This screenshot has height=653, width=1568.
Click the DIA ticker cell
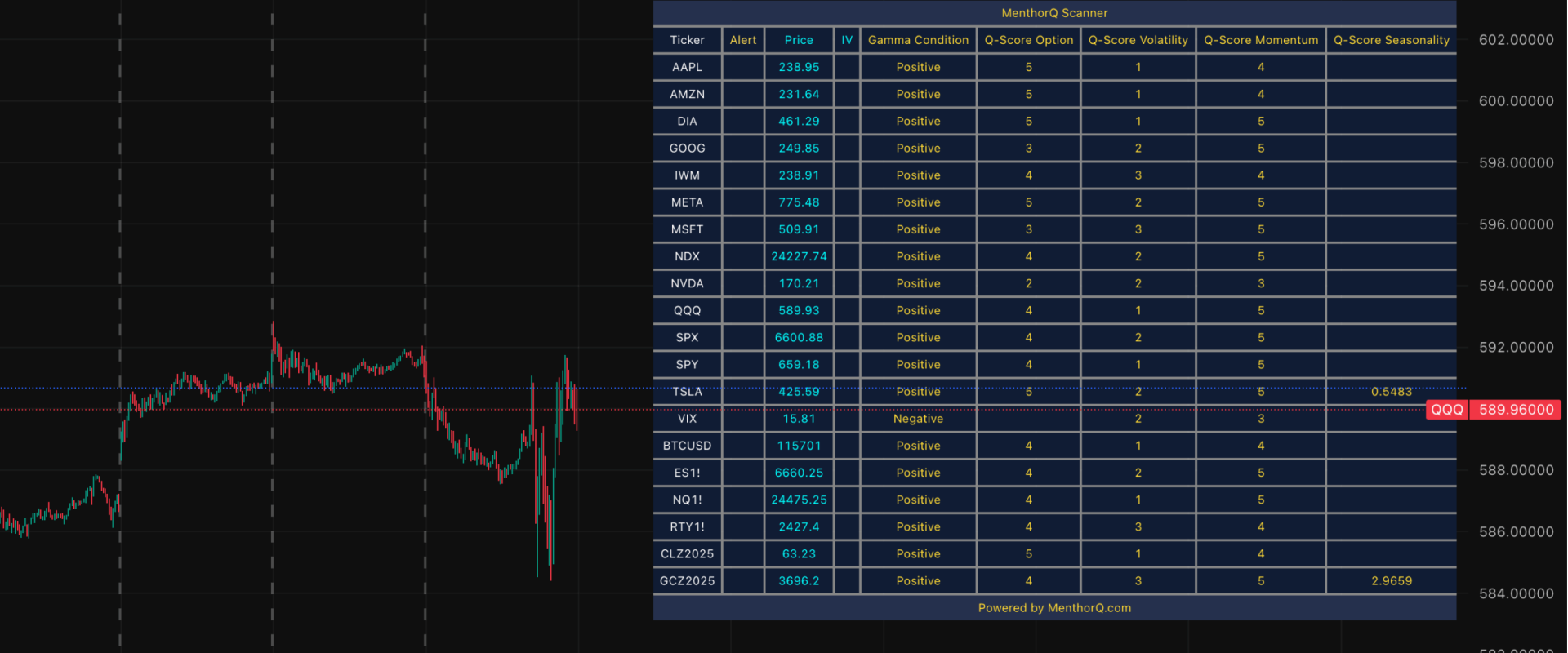click(x=687, y=121)
